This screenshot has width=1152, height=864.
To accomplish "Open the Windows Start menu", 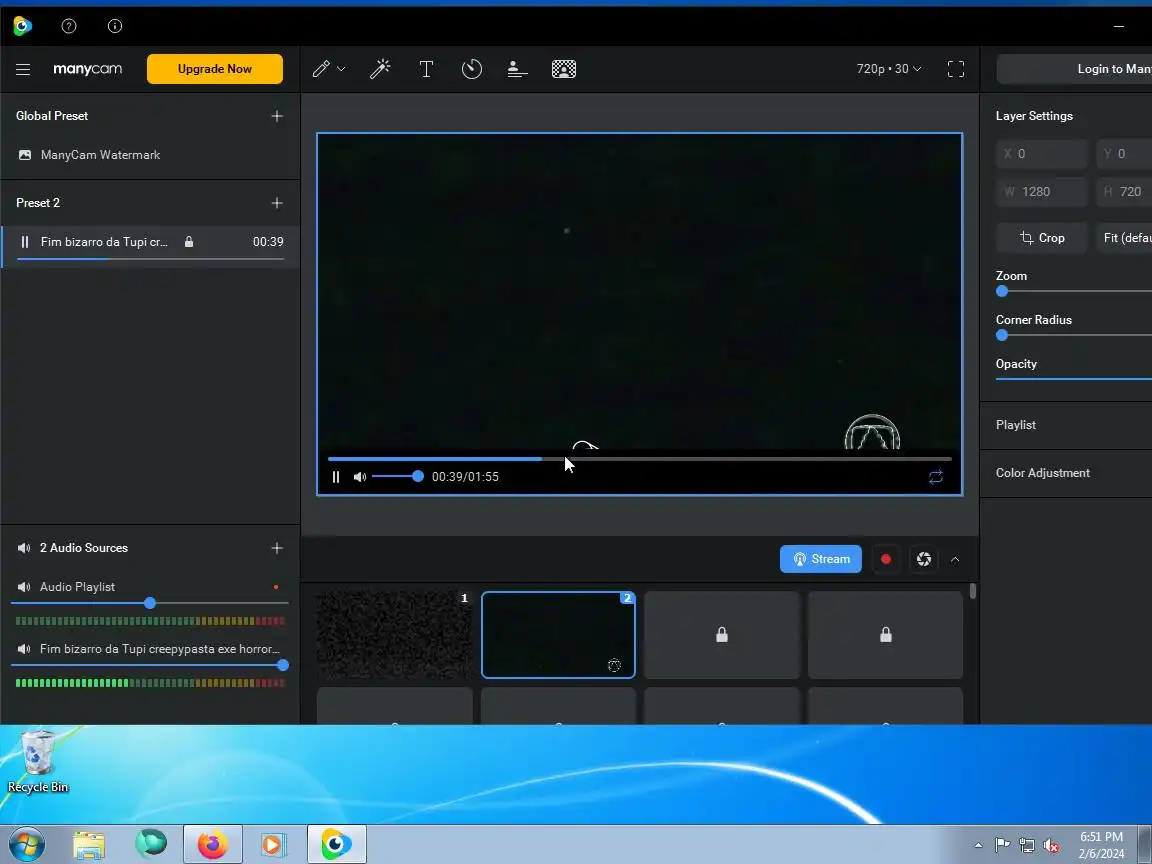I will click(26, 844).
